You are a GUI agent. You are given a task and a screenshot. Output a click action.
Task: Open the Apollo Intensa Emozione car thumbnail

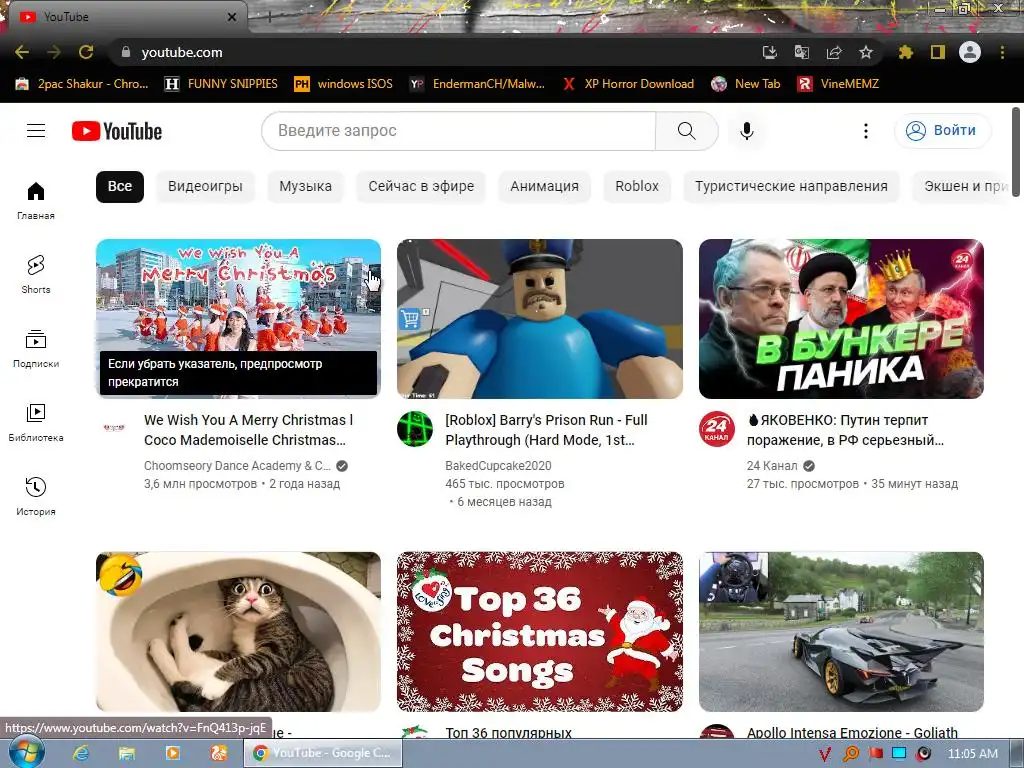coord(841,632)
